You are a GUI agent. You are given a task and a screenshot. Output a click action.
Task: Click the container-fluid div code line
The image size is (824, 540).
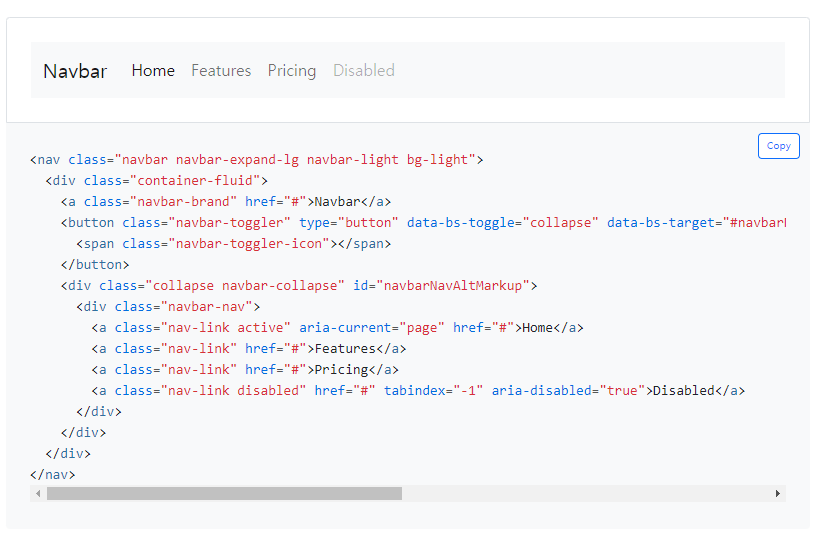[x=157, y=181]
